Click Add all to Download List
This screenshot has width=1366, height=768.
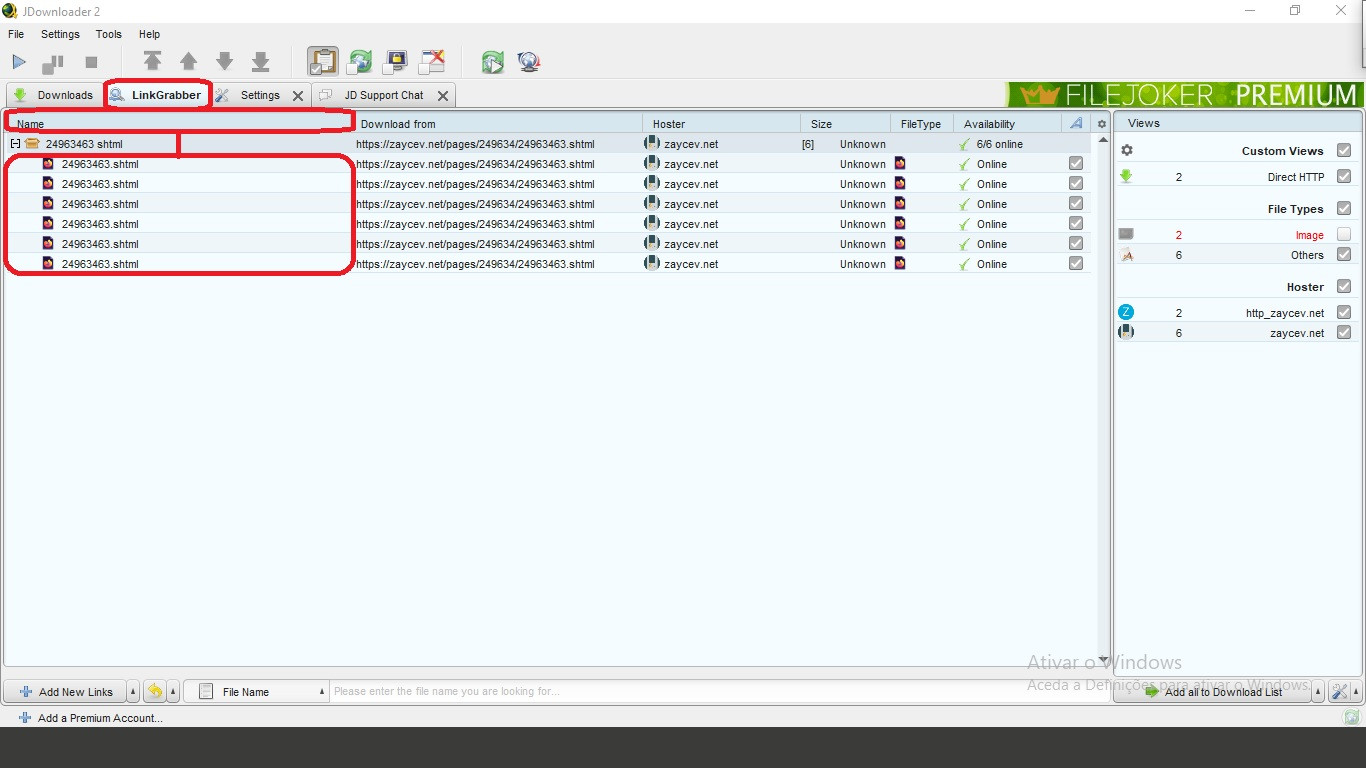point(1213,691)
